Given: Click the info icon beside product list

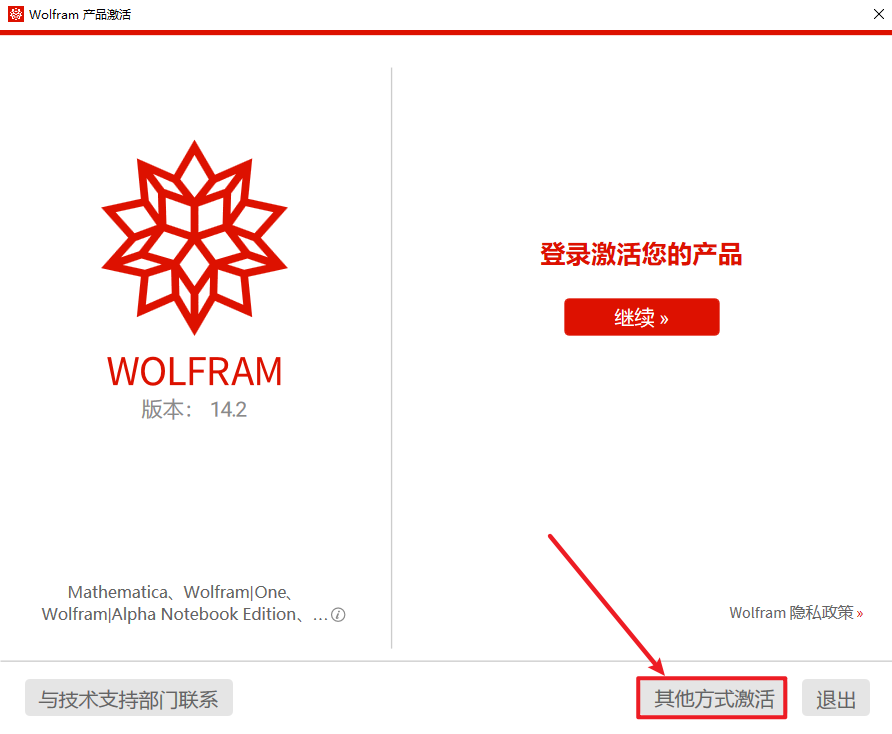Looking at the screenshot, I should pos(338,615).
